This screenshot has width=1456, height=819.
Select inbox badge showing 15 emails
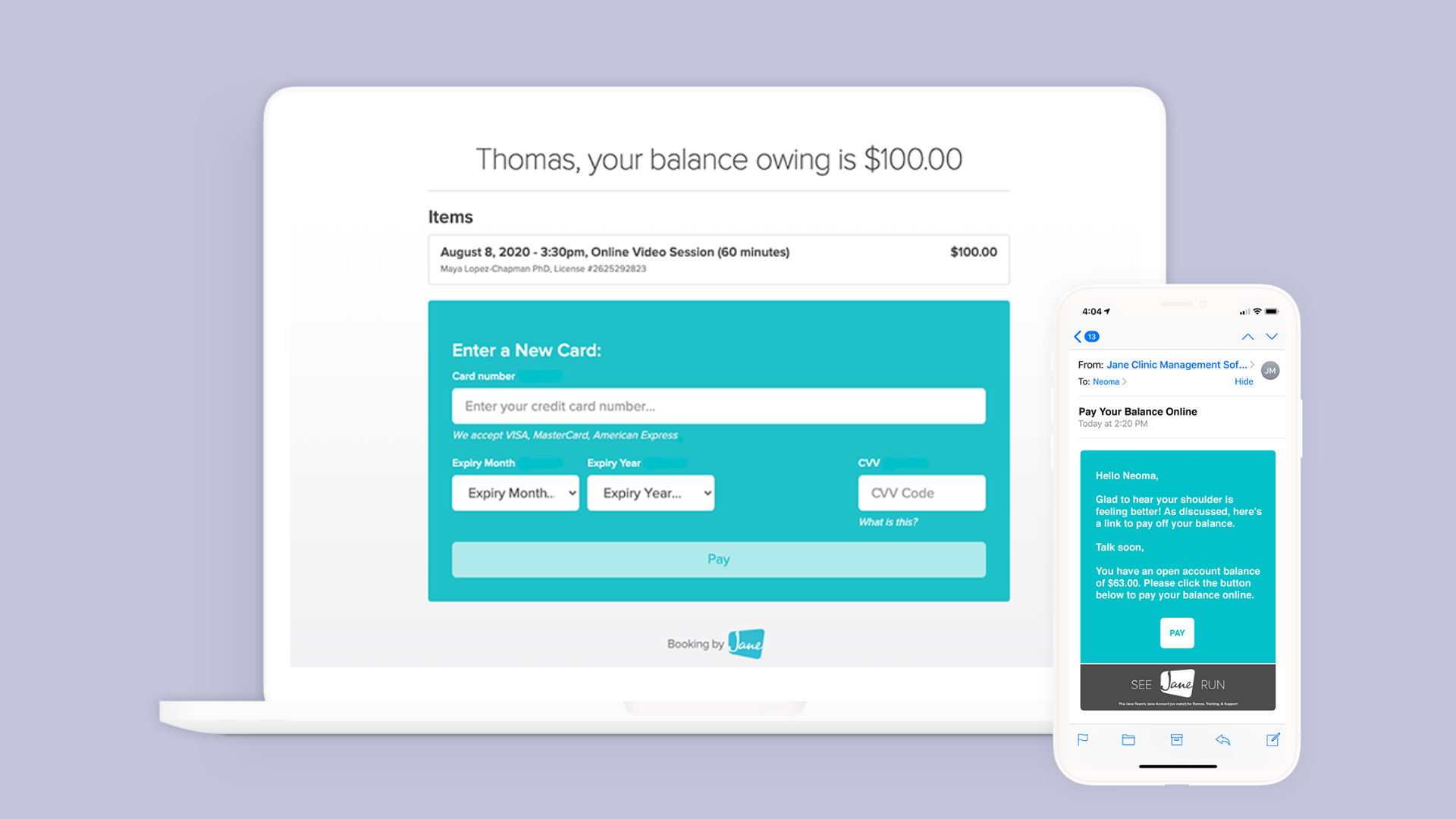point(1092,336)
